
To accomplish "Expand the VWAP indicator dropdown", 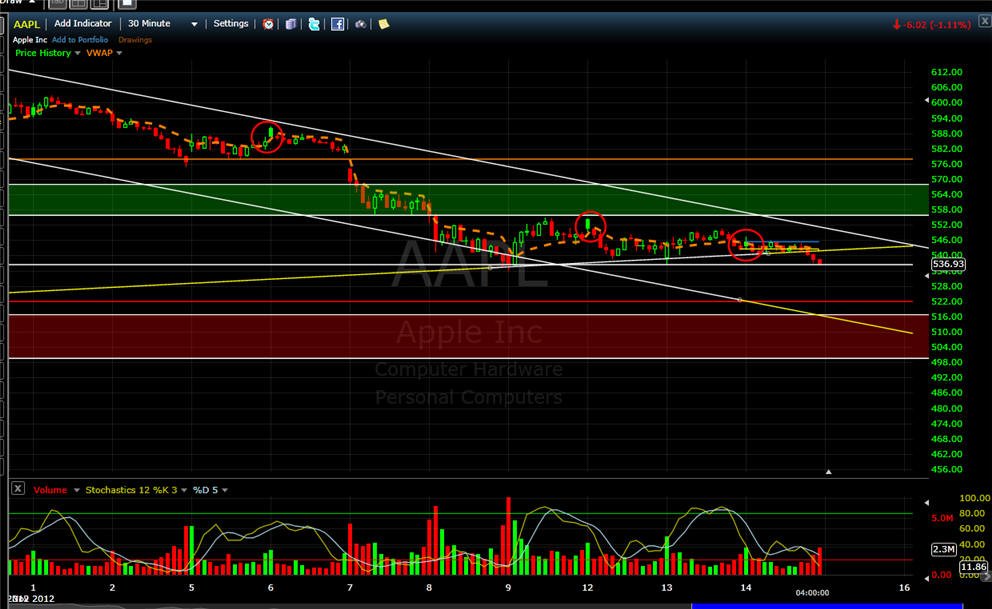I will pyautogui.click(x=119, y=53).
